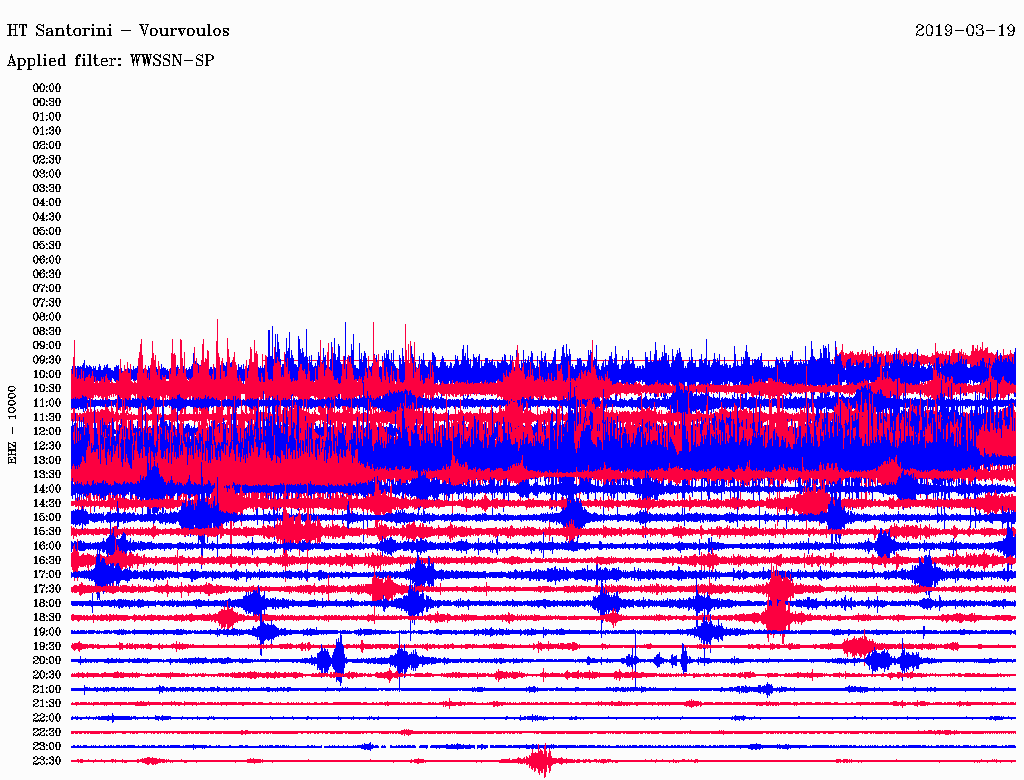
Task: Click the 14:30 time label
Action: 47,503
